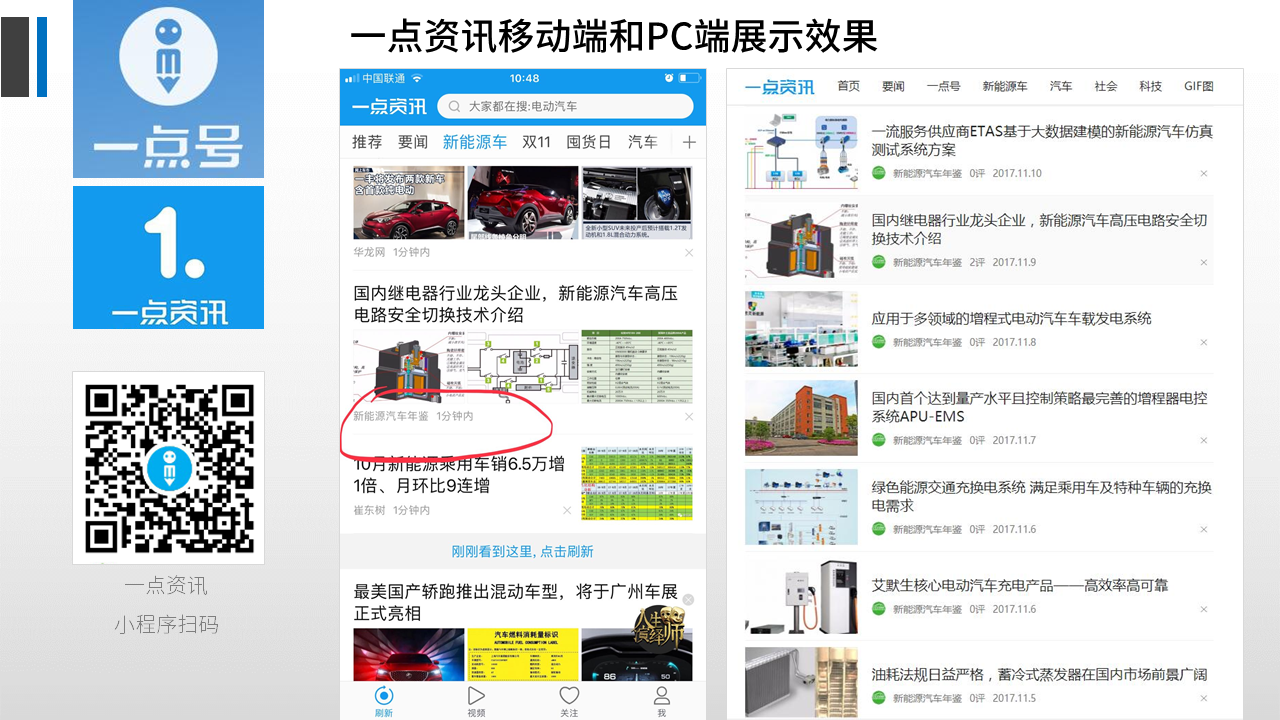Dismiss the 2017.11.9 PC article with X
Screen dimensions: 1280x720
(1204, 262)
